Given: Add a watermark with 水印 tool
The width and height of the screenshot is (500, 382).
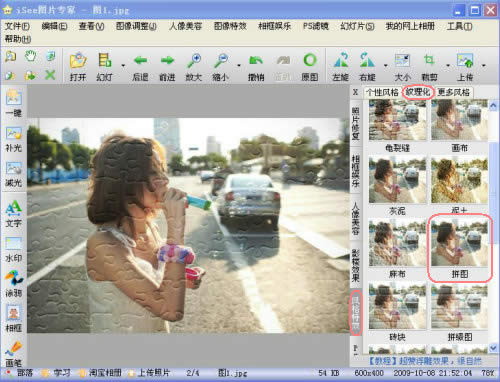Looking at the screenshot, I should (14, 249).
